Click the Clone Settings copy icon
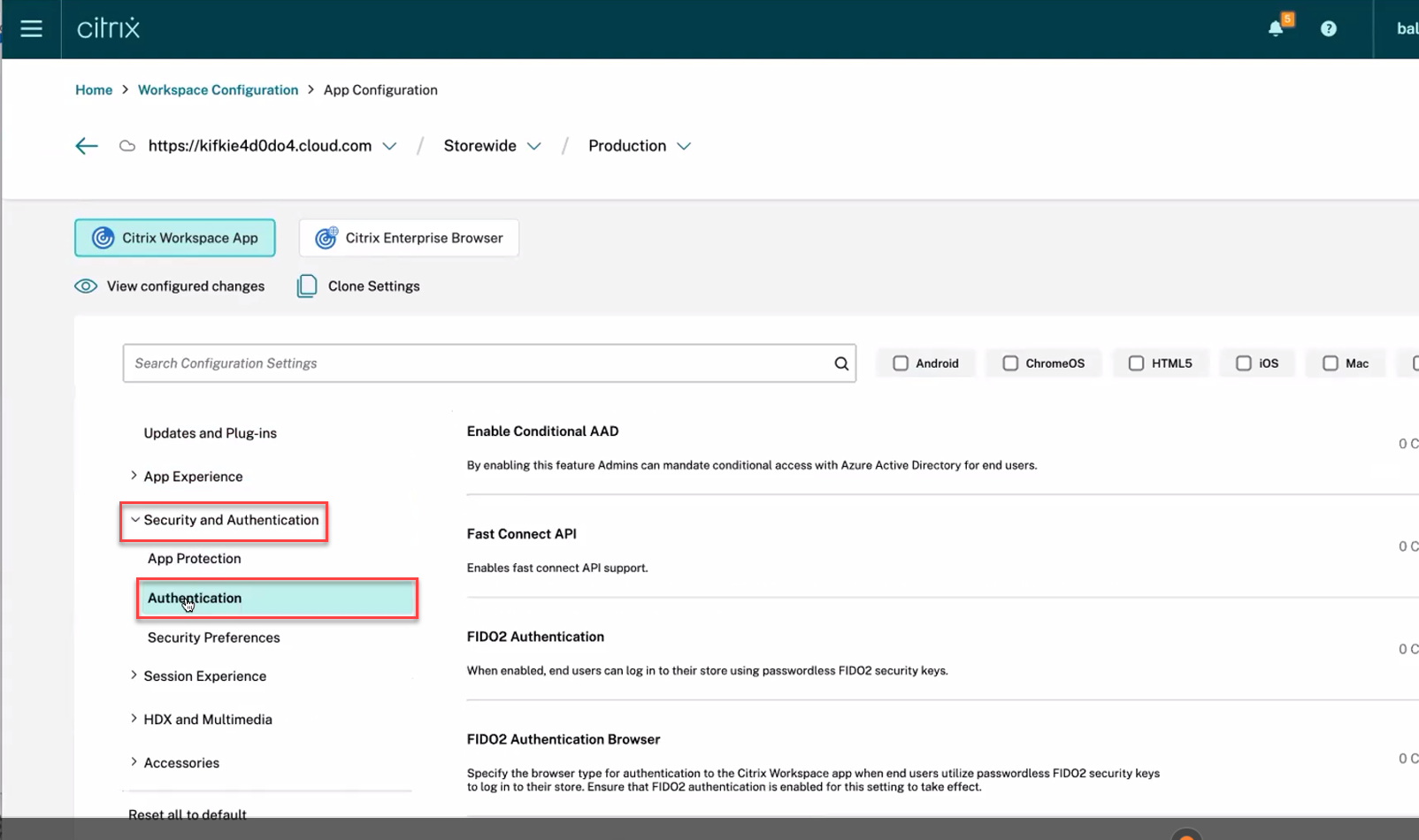The width and height of the screenshot is (1419, 840). [306, 286]
